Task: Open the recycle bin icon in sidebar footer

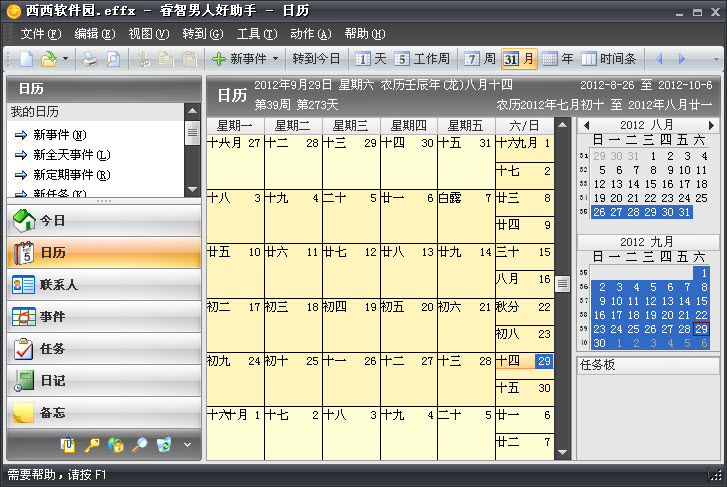Action: [164, 445]
